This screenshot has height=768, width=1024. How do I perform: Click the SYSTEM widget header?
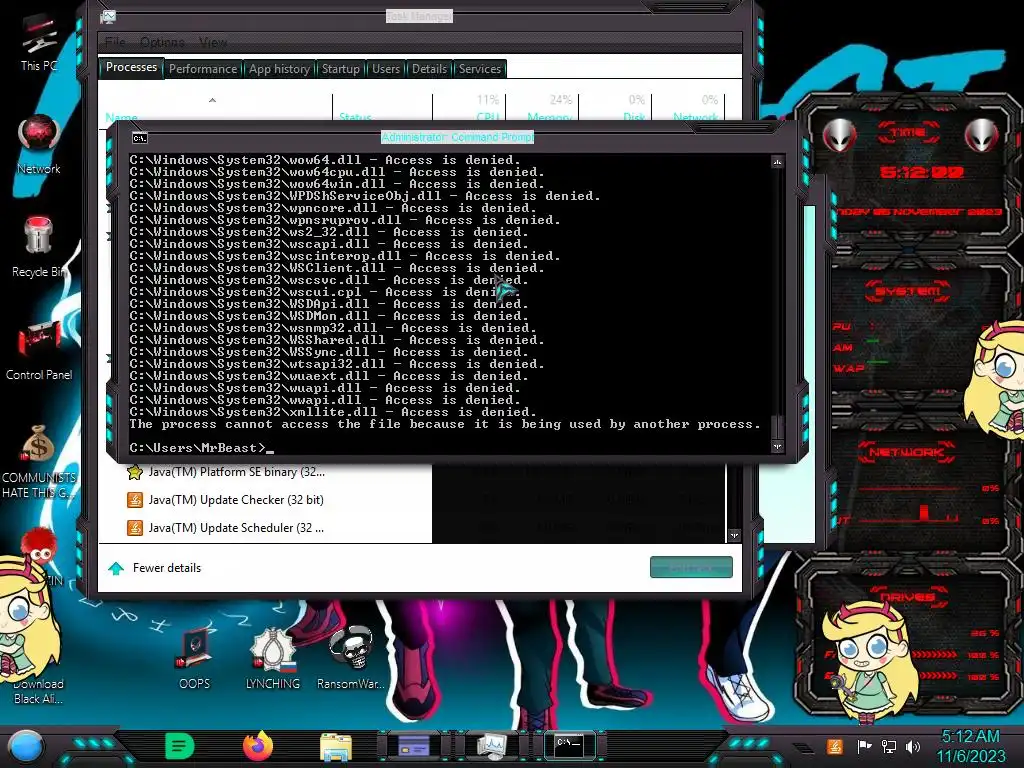pyautogui.click(x=908, y=291)
